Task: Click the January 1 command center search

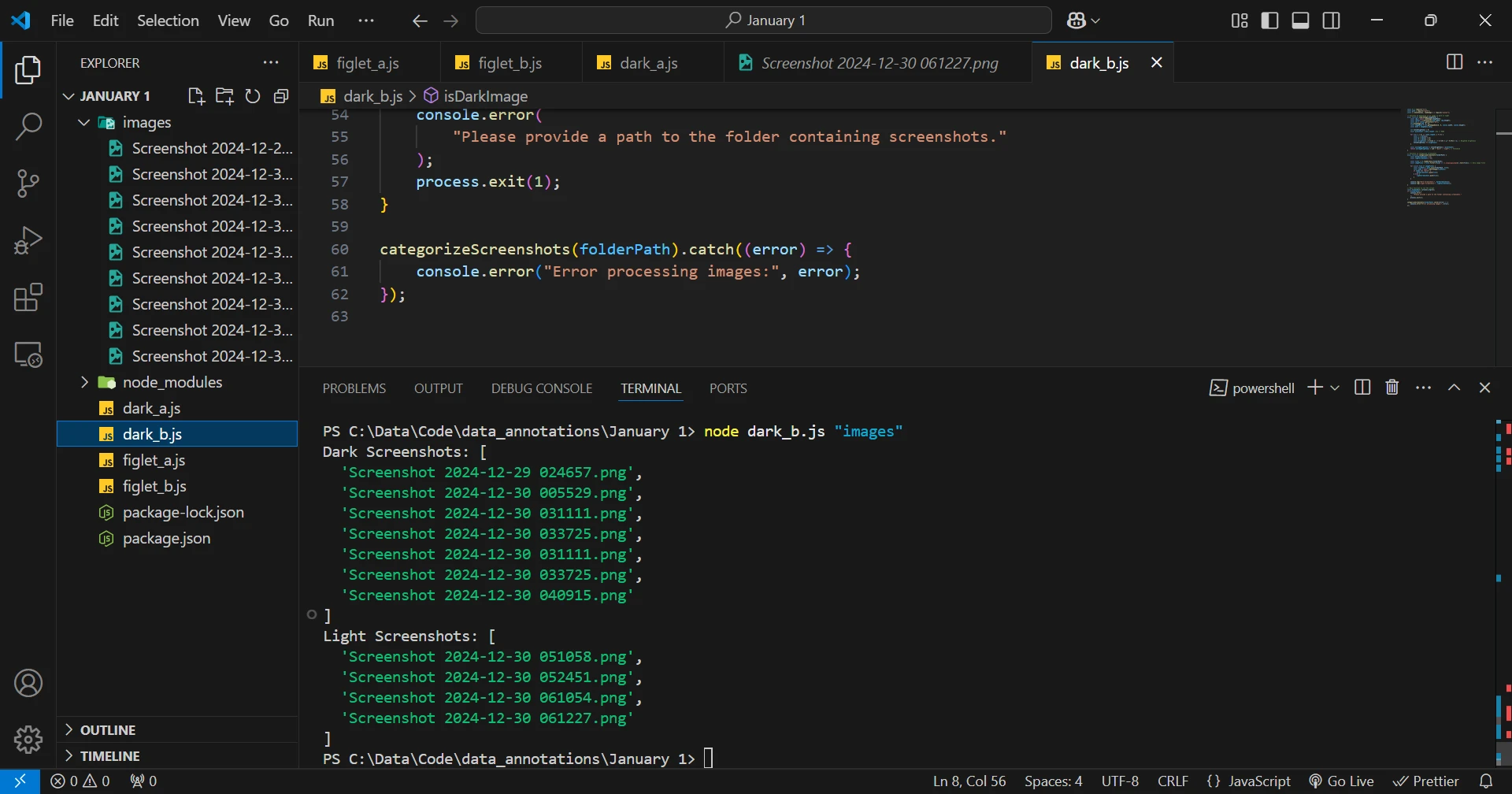Action: pyautogui.click(x=764, y=20)
